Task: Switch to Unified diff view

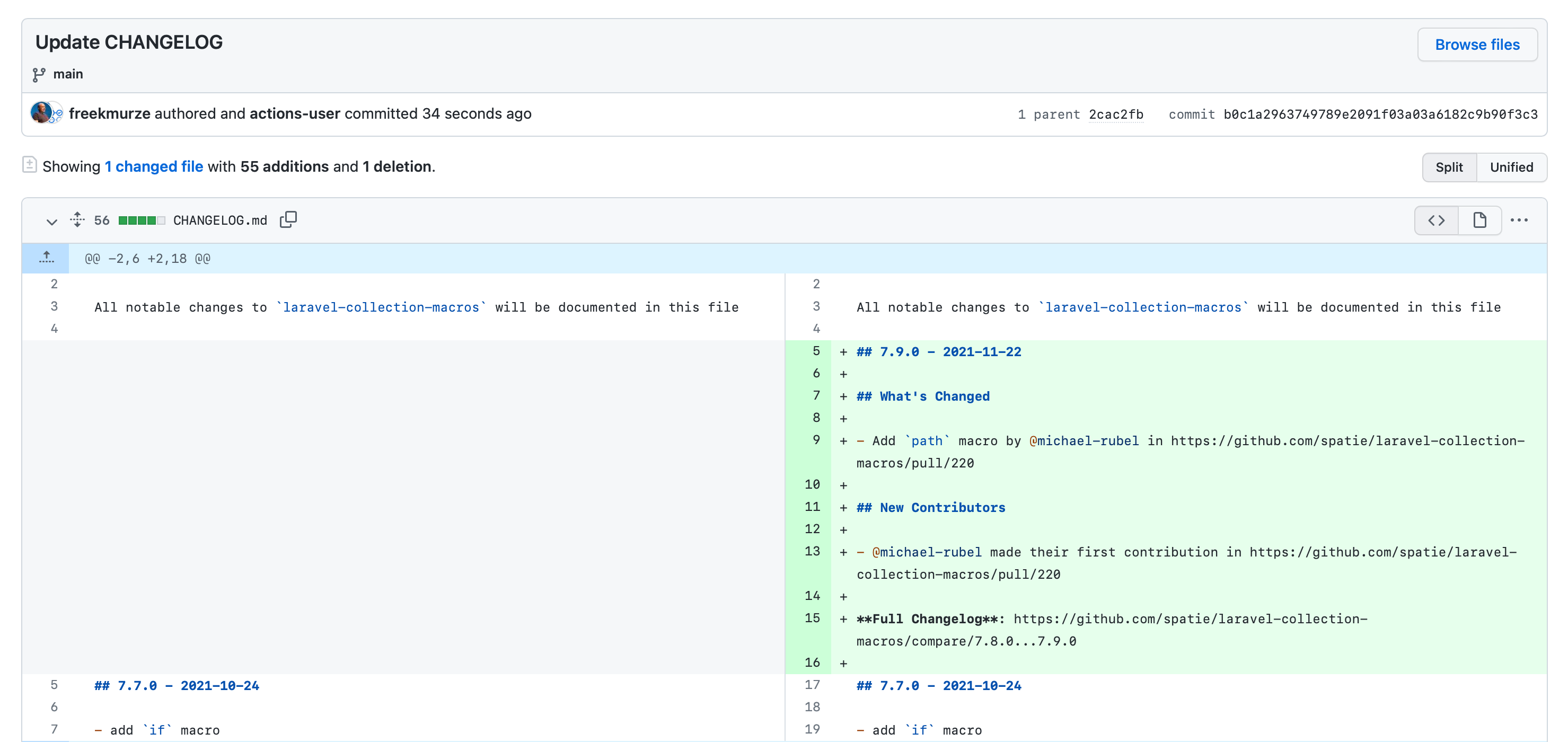Action: click(x=1511, y=167)
